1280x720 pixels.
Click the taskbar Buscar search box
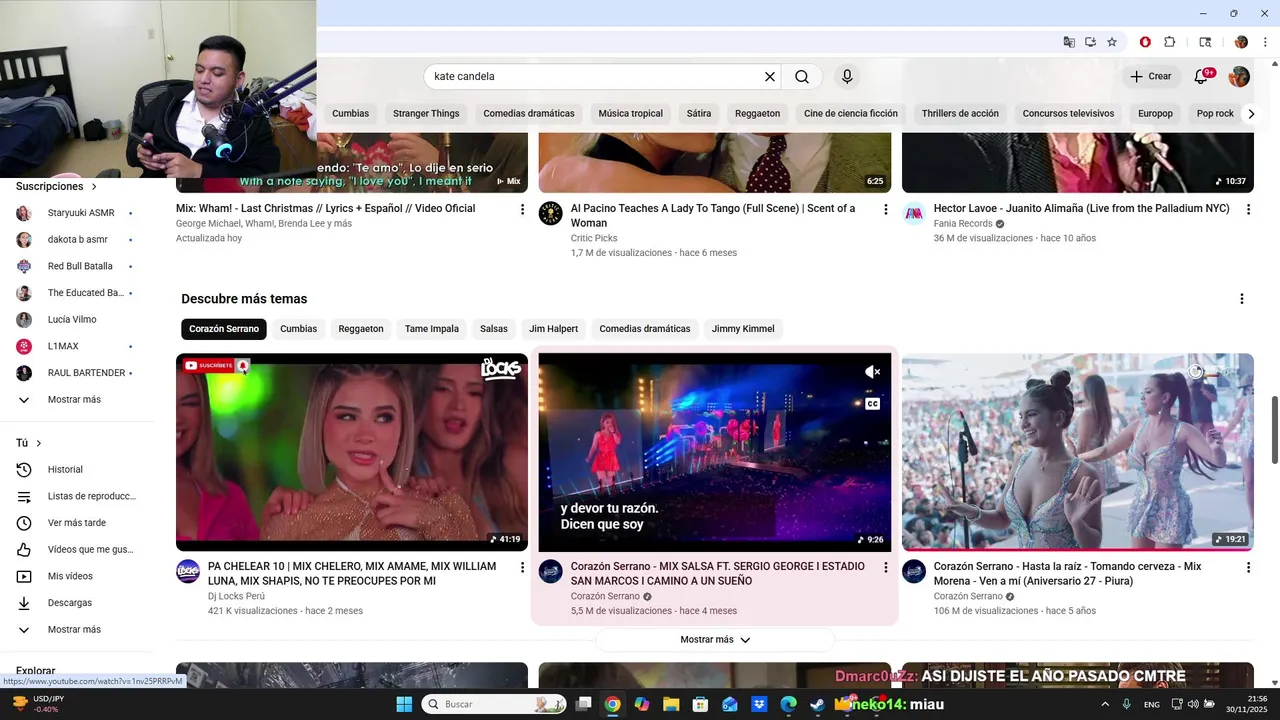pos(493,704)
